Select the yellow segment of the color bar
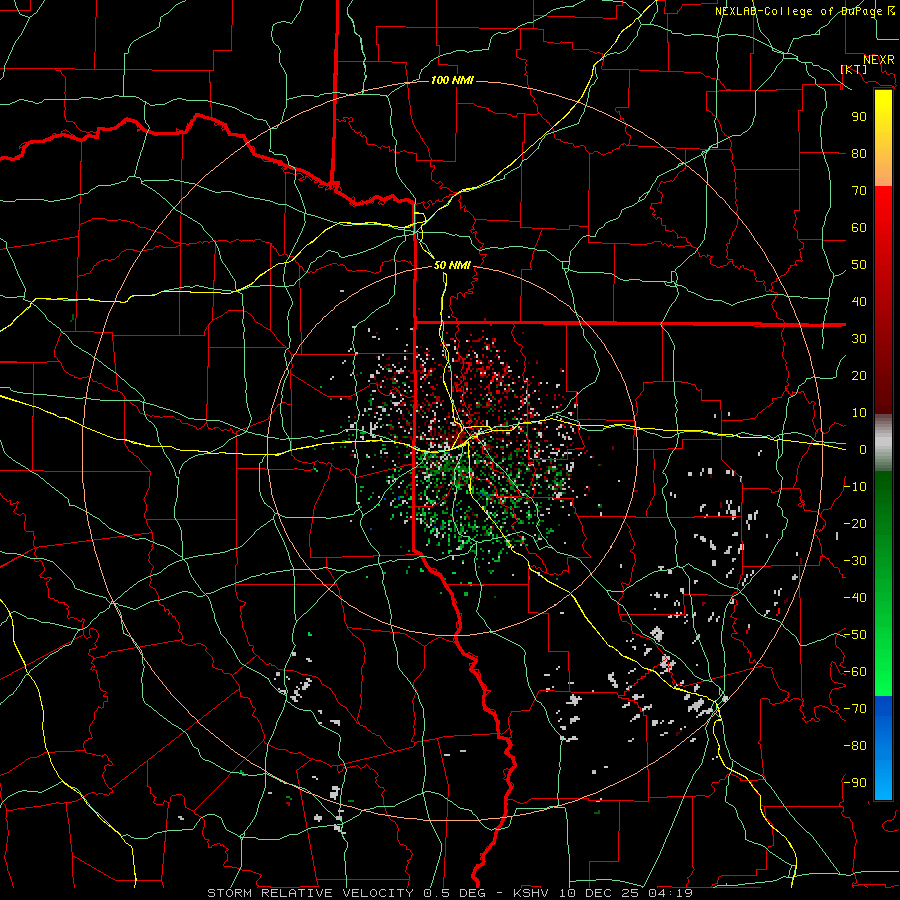 pyautogui.click(x=883, y=138)
